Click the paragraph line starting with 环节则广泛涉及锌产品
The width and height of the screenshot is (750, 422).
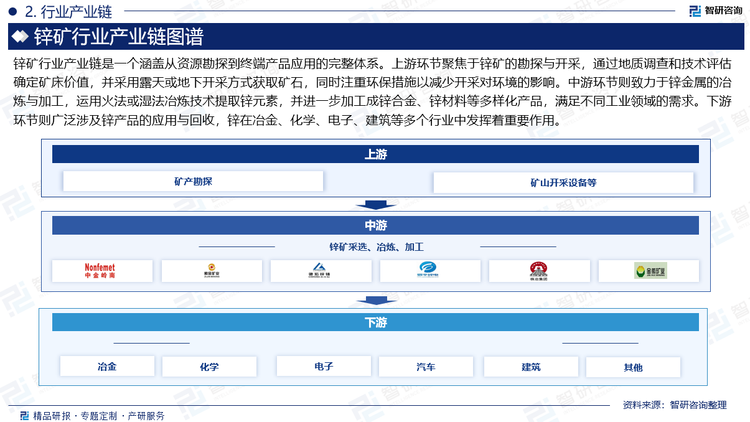pos(288,120)
